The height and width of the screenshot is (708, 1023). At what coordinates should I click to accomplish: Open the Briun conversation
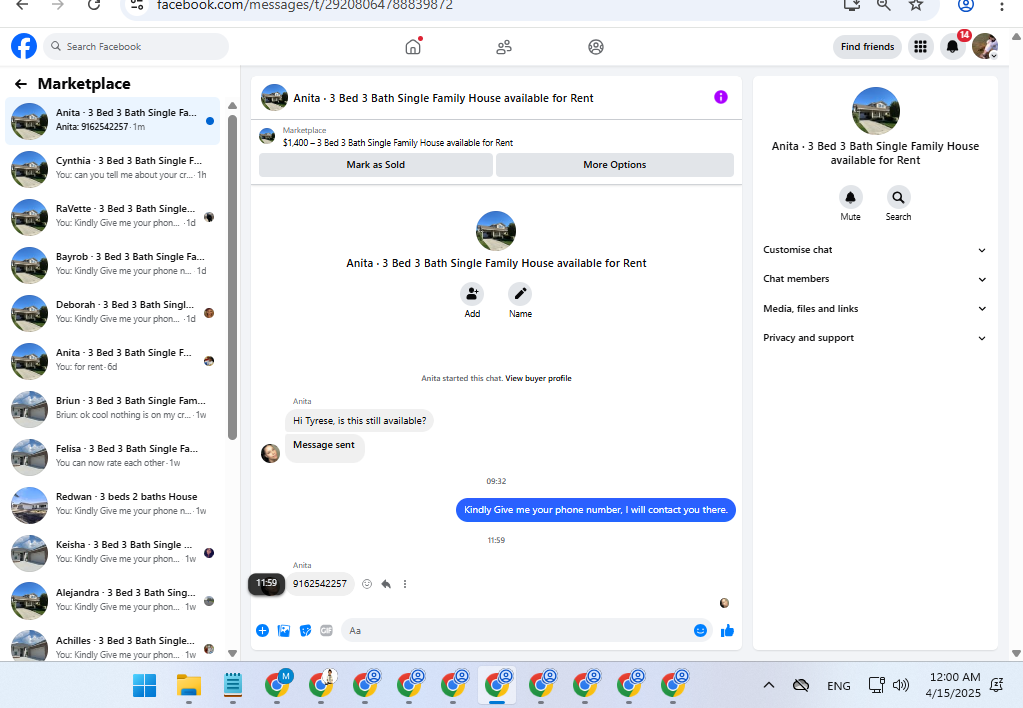112,408
